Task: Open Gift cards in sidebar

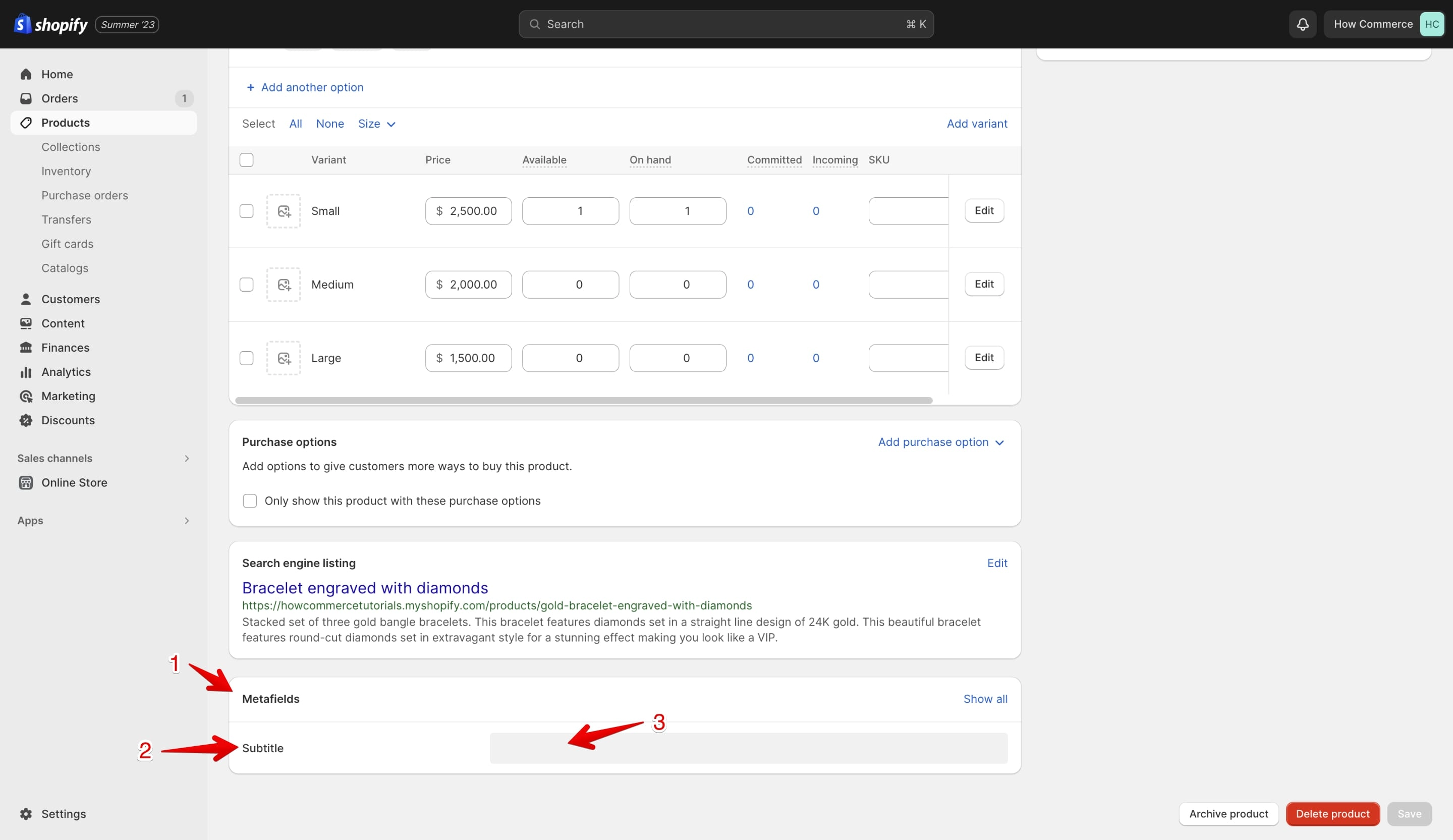Action: tap(68, 244)
